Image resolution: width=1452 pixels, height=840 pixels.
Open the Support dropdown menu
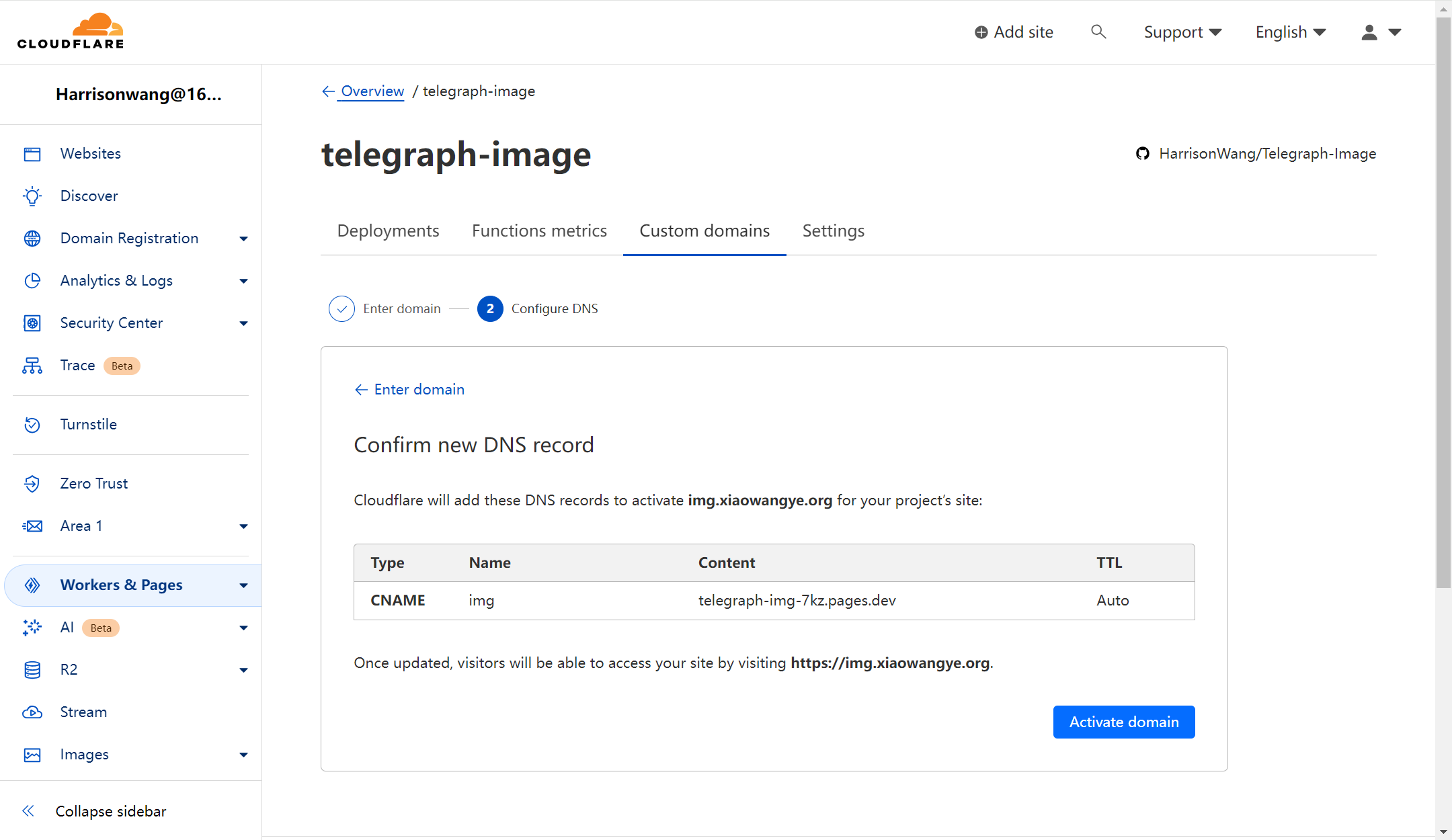tap(1182, 32)
